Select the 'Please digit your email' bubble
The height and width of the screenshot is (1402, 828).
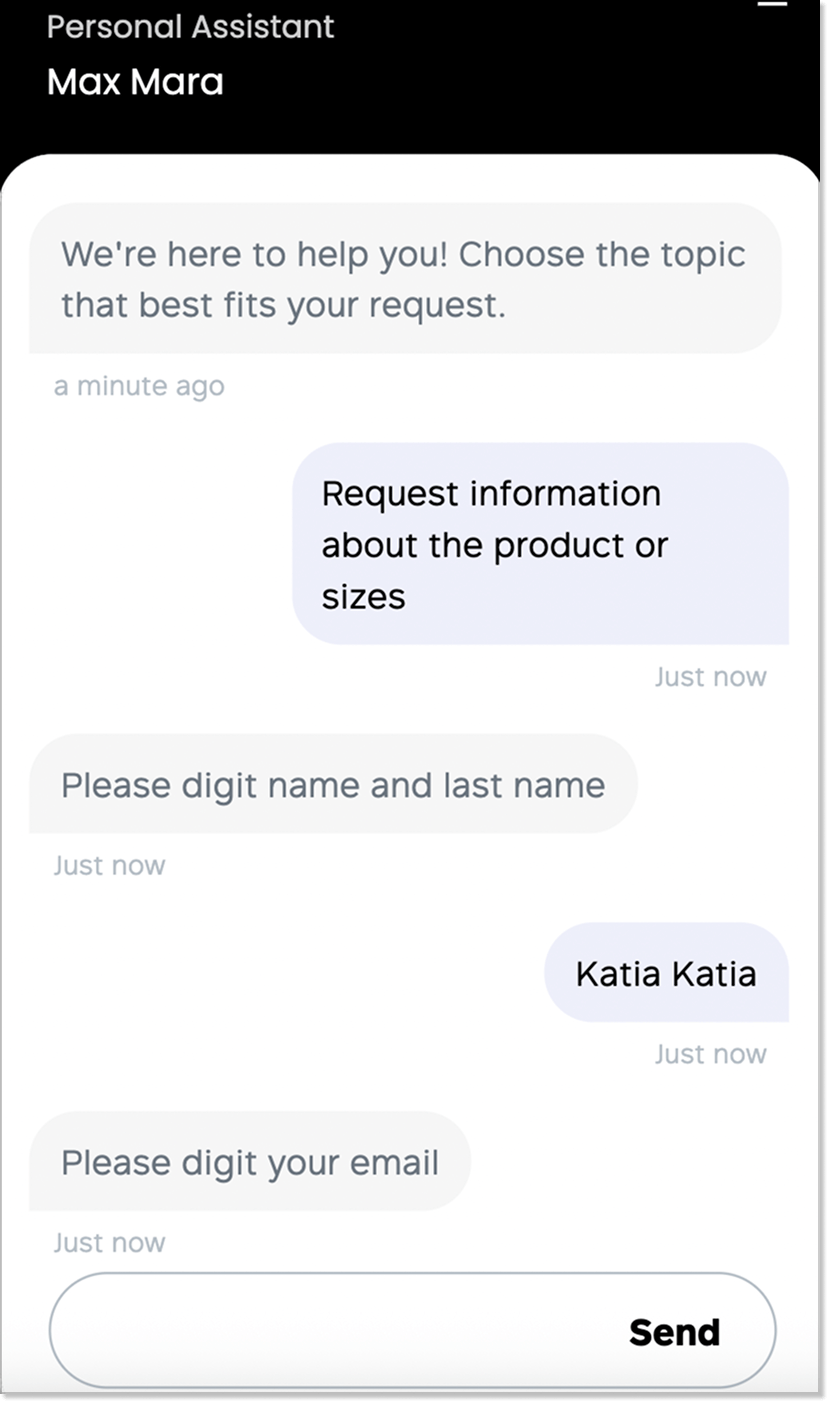point(249,1162)
